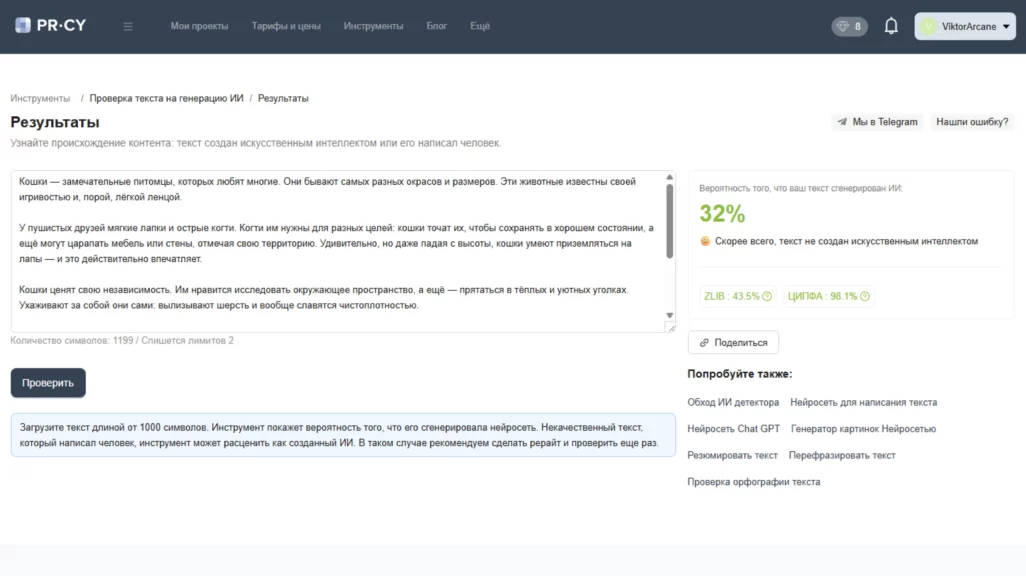Click the Инструменты breadcrumb link
The width and height of the screenshot is (1026, 576).
tap(40, 98)
